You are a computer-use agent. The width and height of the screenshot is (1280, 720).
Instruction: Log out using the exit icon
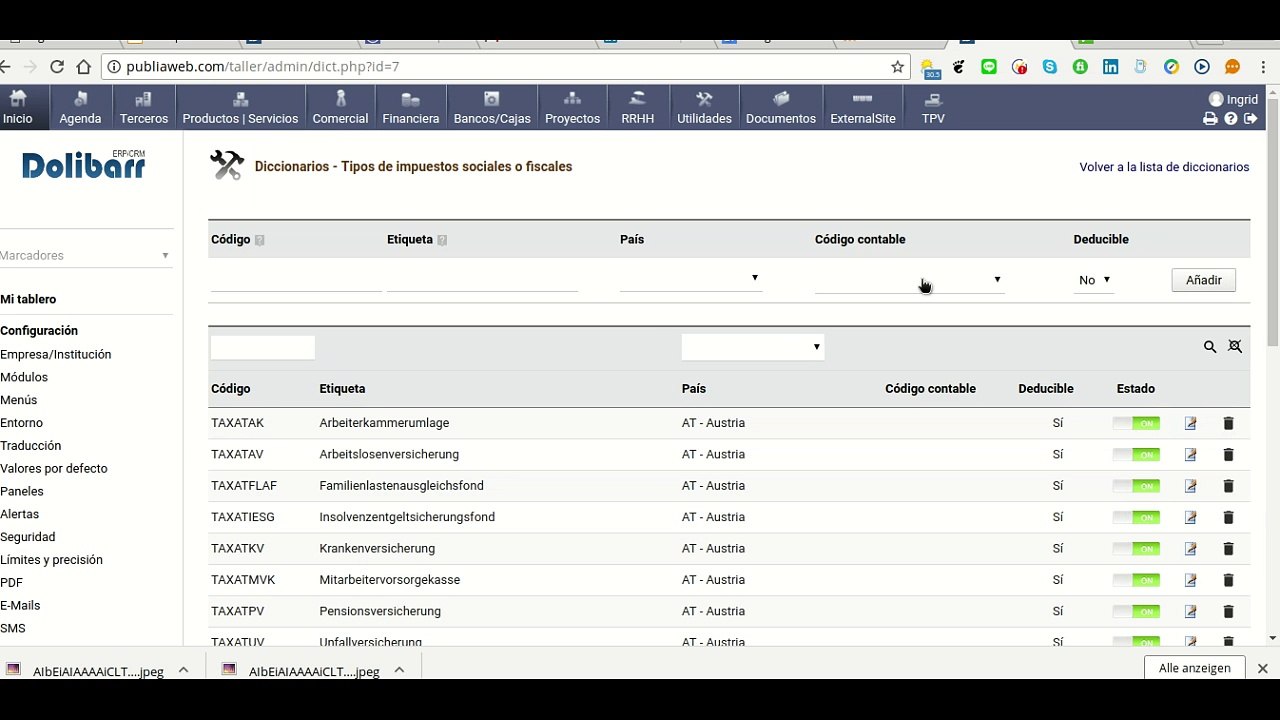coord(1250,118)
